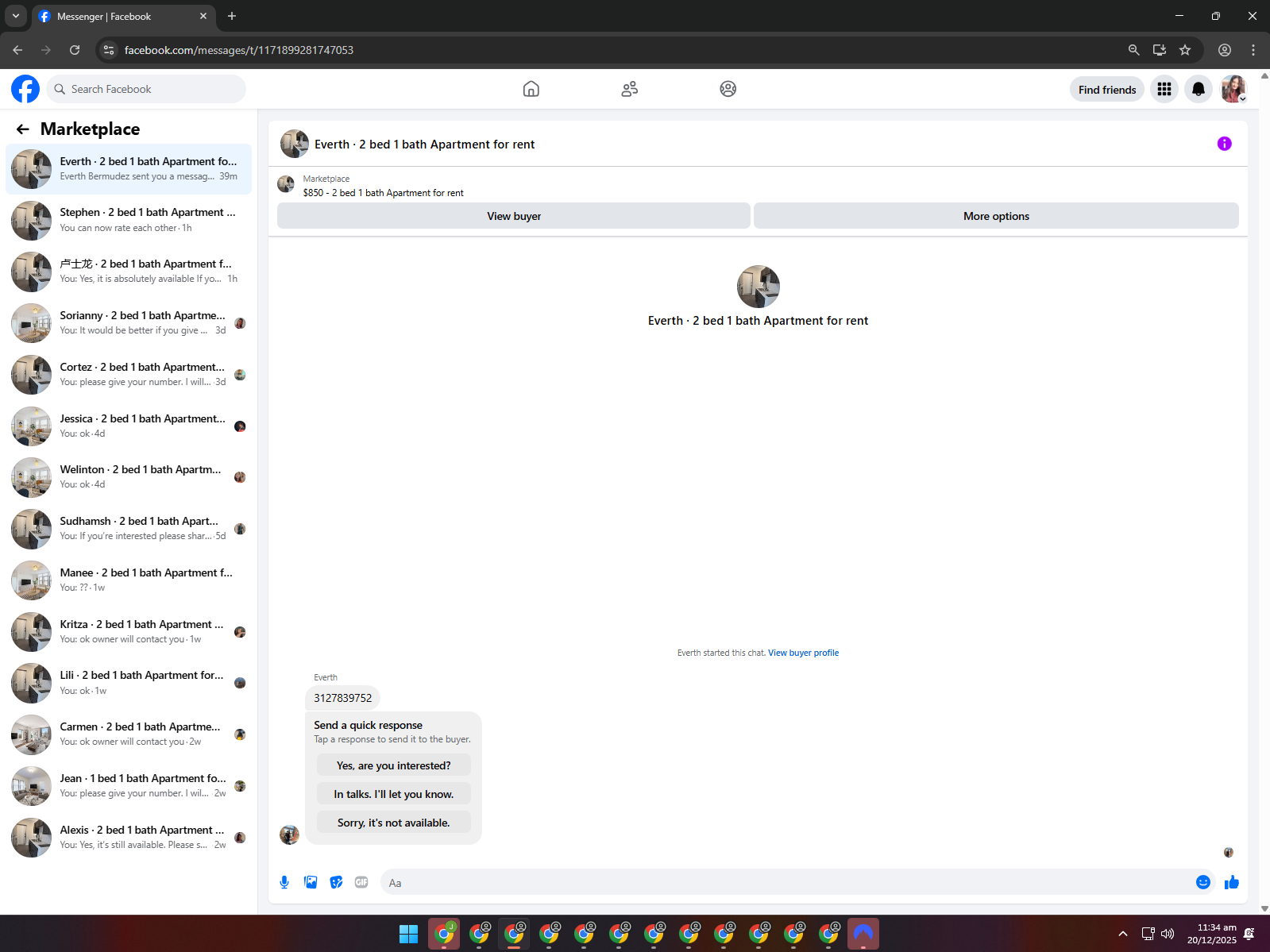Click the browser back arrow
The image size is (1270, 952).
(x=17, y=50)
